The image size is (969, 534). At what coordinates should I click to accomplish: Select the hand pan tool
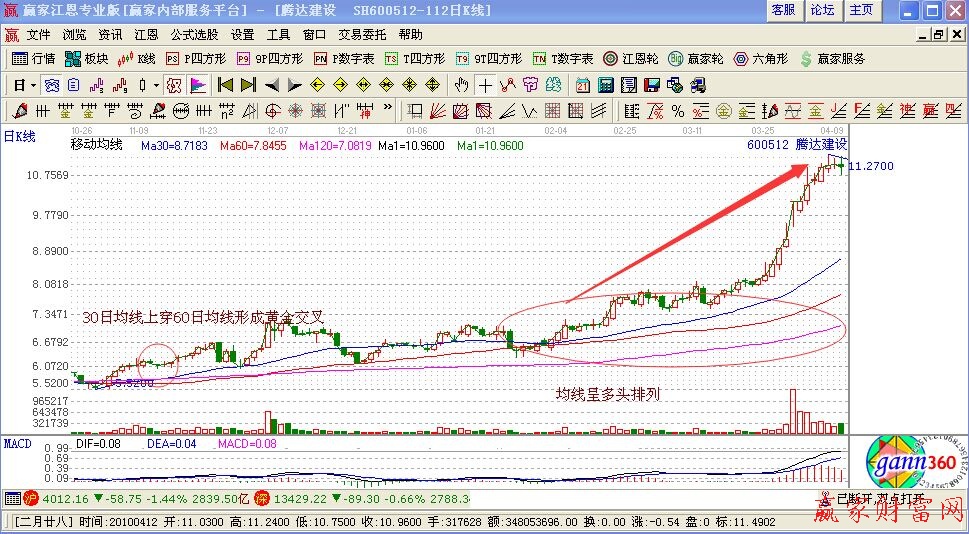coord(462,84)
